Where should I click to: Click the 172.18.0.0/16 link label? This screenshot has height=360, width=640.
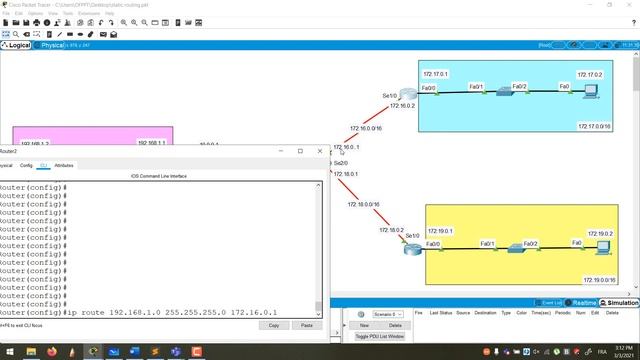[363, 204]
